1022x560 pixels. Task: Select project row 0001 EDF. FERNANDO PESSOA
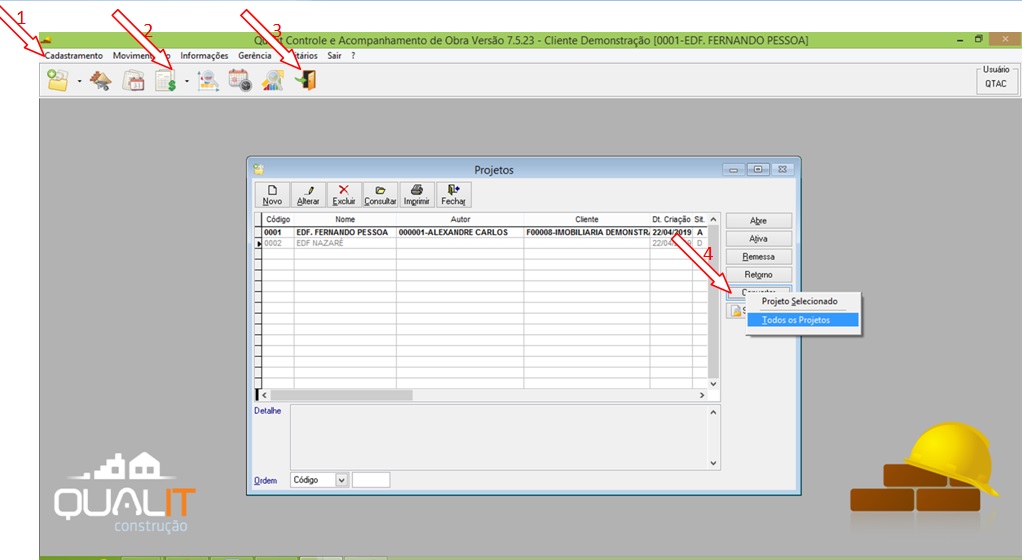click(482, 232)
